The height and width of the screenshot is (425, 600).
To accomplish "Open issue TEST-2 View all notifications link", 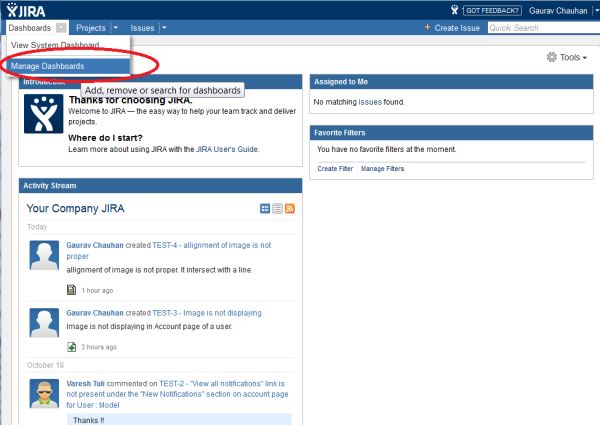I will click(x=177, y=394).
